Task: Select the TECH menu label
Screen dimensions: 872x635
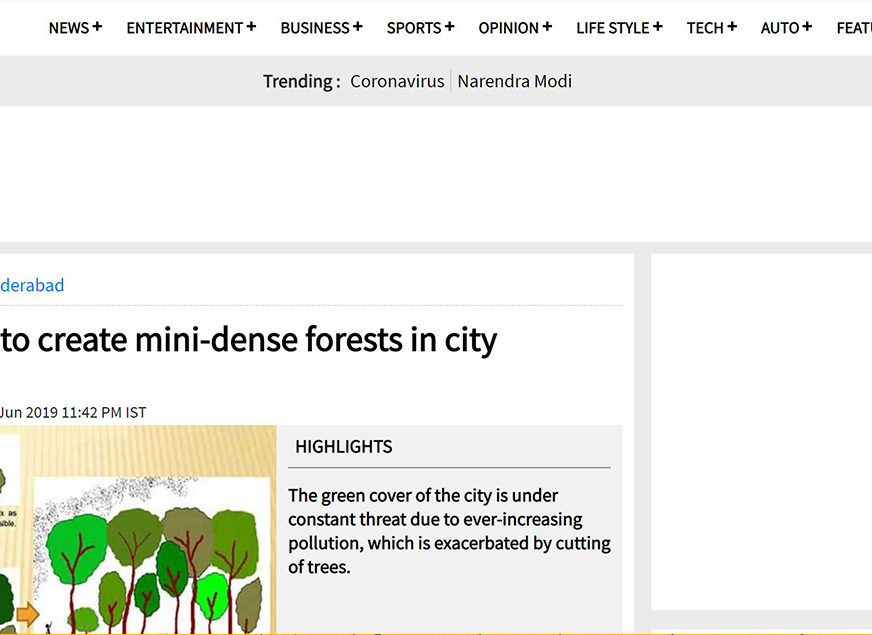Action: [x=704, y=28]
